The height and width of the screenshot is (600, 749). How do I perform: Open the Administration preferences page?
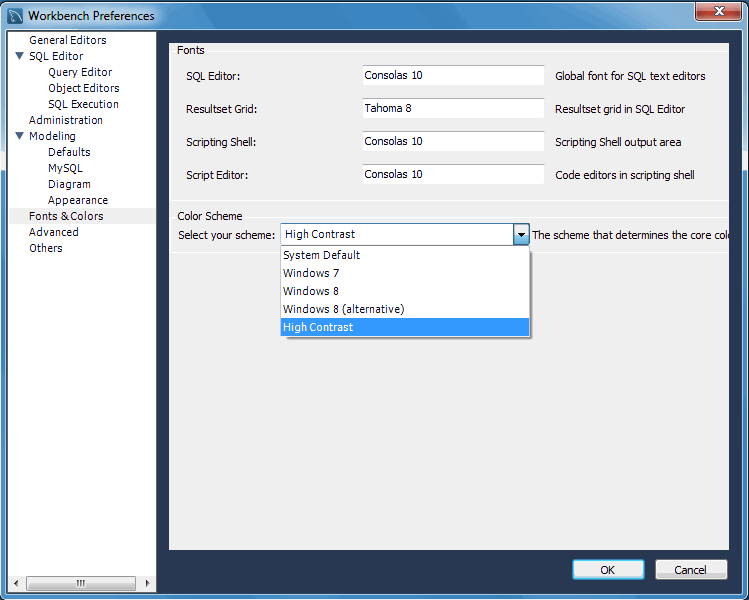tap(65, 120)
